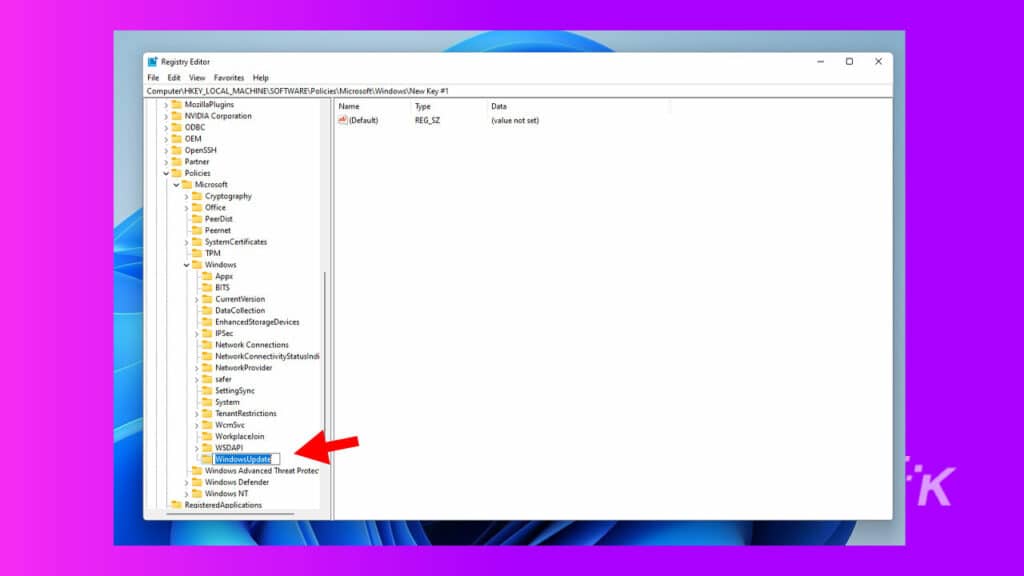Click the registry path address bar
1024x576 pixels.
click(518, 91)
